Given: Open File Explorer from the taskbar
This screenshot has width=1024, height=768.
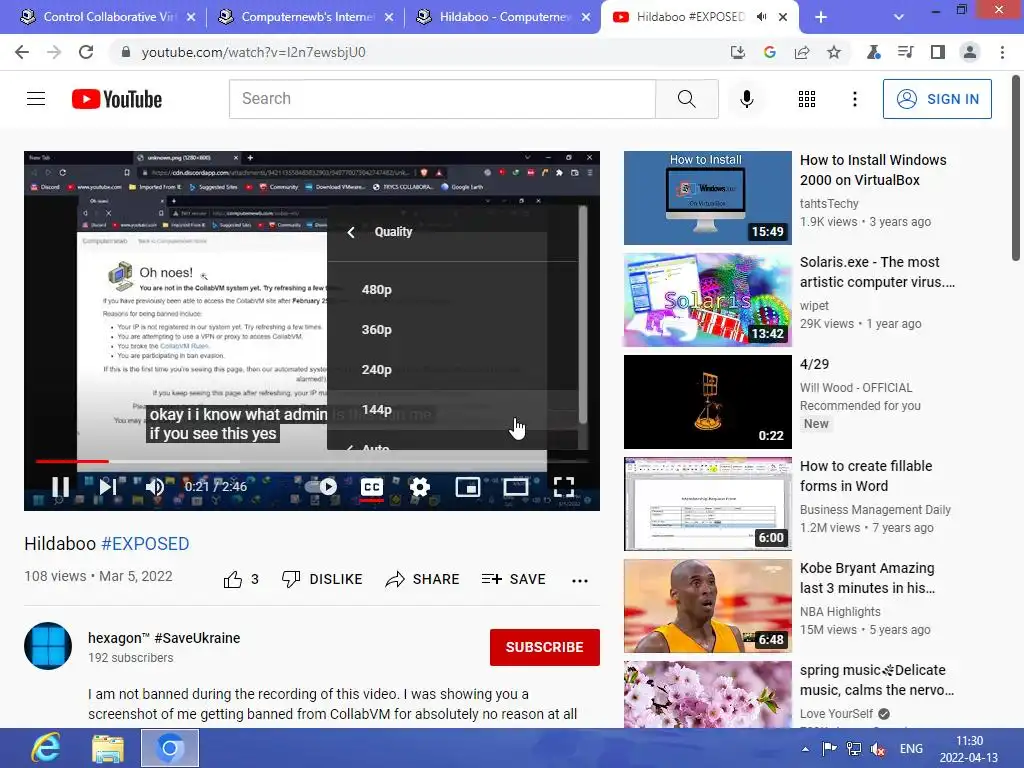Looking at the screenshot, I should point(108,748).
